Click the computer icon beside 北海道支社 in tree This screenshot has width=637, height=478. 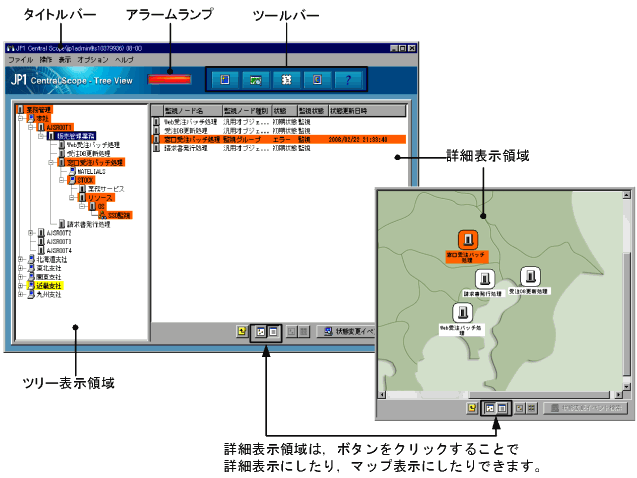tap(31, 259)
